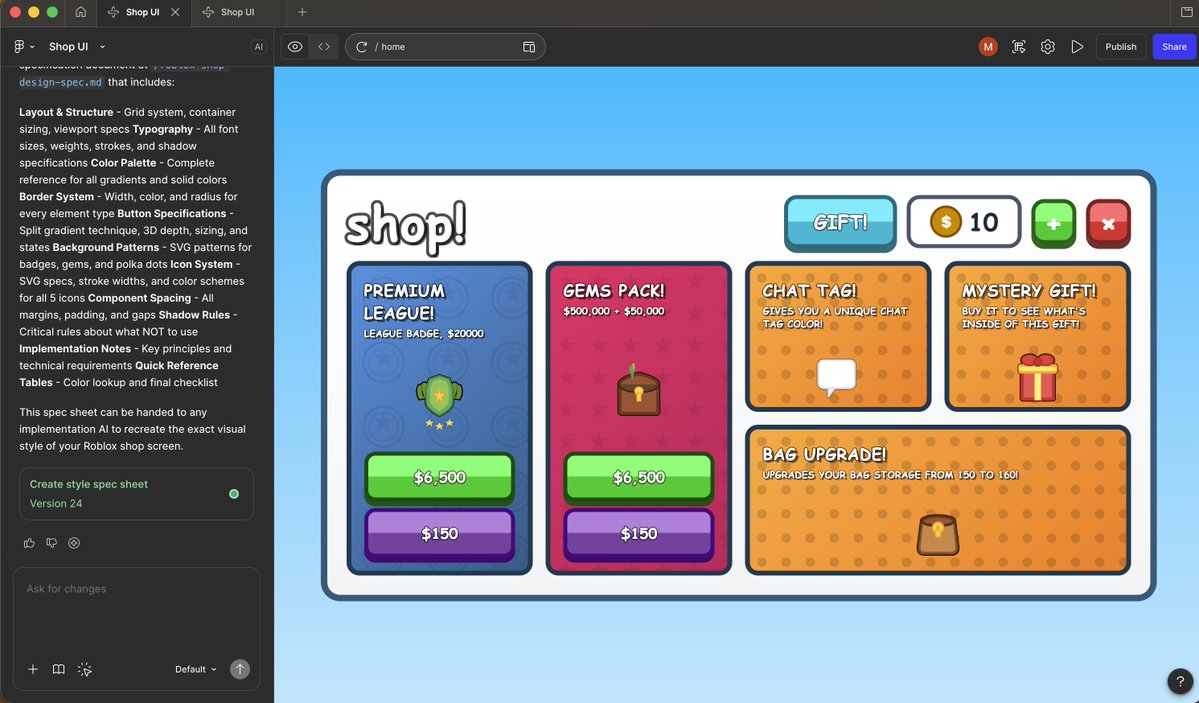Open the Create style spec sheet Version 24 card
Screen dimensions: 1199x703
click(x=136, y=493)
